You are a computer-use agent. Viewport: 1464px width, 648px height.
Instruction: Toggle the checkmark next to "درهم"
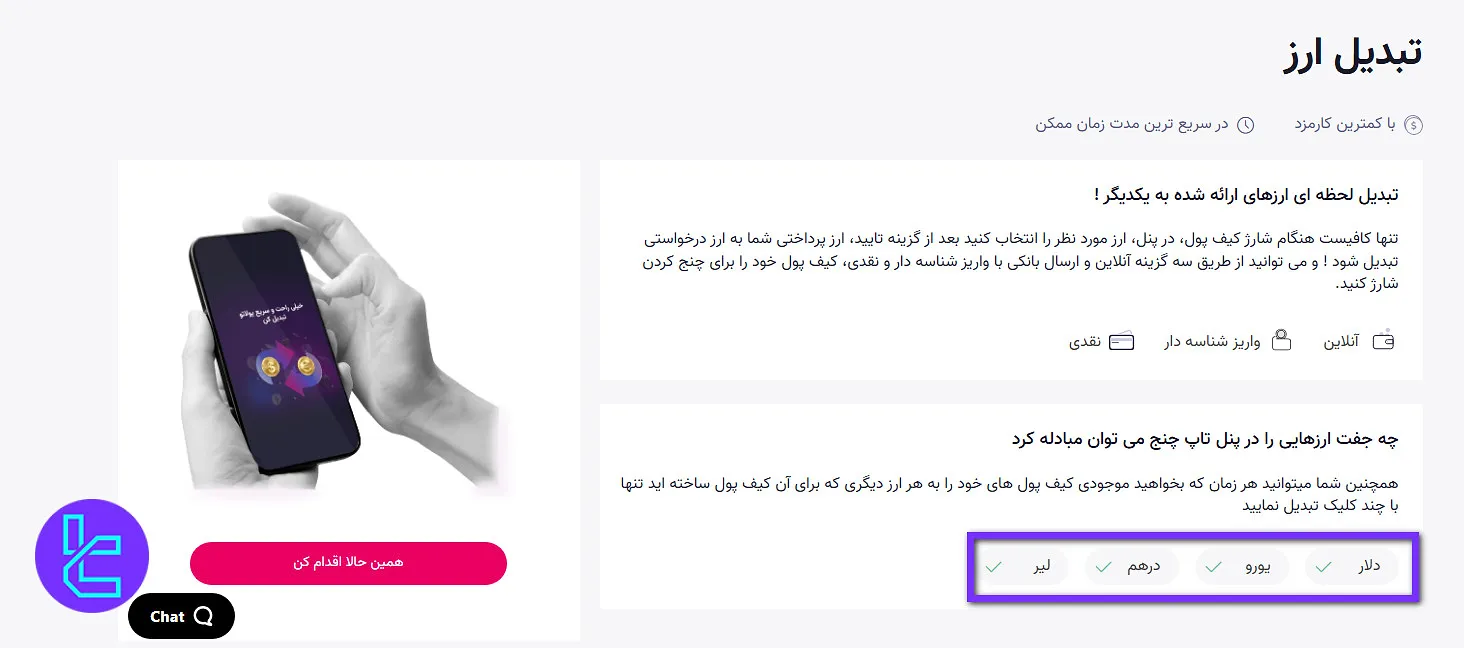click(1104, 566)
